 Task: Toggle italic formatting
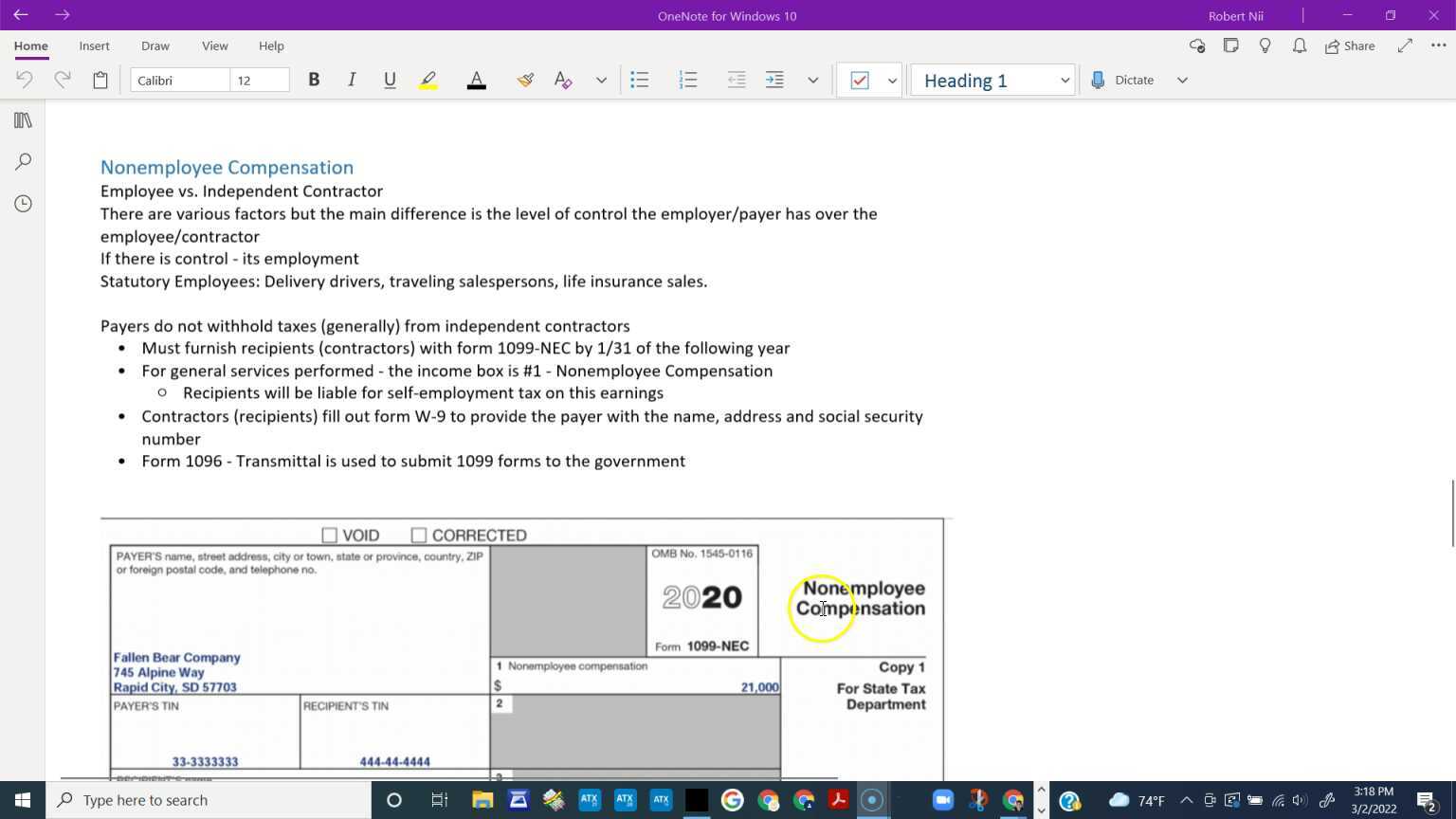point(352,80)
